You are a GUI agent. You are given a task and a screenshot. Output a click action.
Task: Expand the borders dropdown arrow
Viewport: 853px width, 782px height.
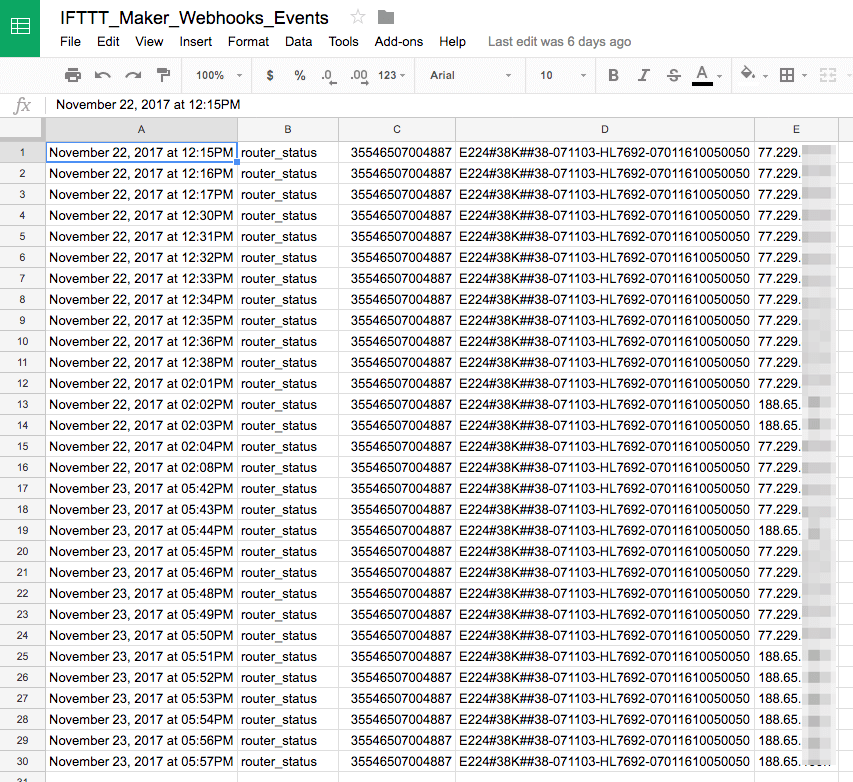(x=804, y=76)
